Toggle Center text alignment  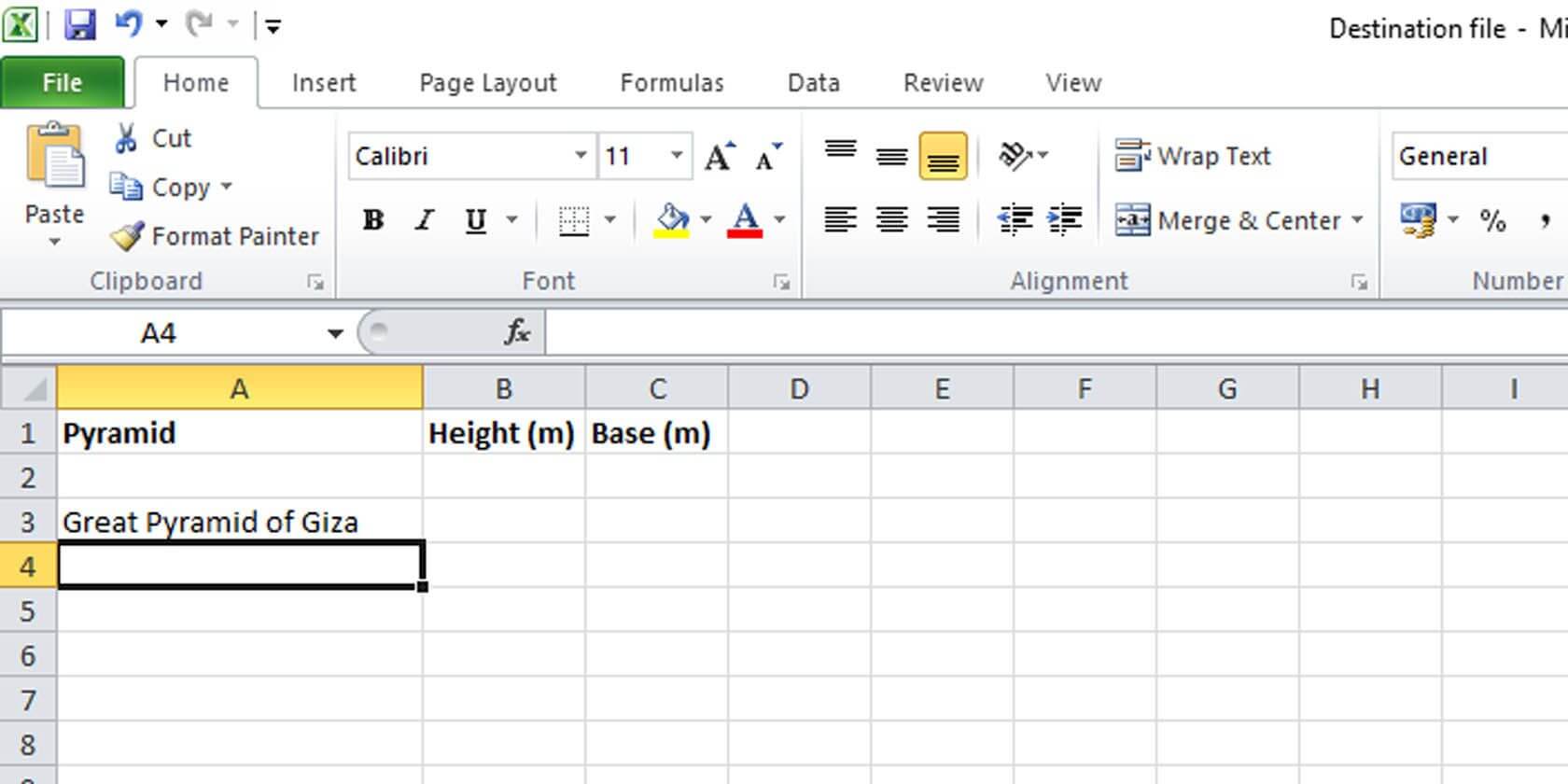coord(892,219)
